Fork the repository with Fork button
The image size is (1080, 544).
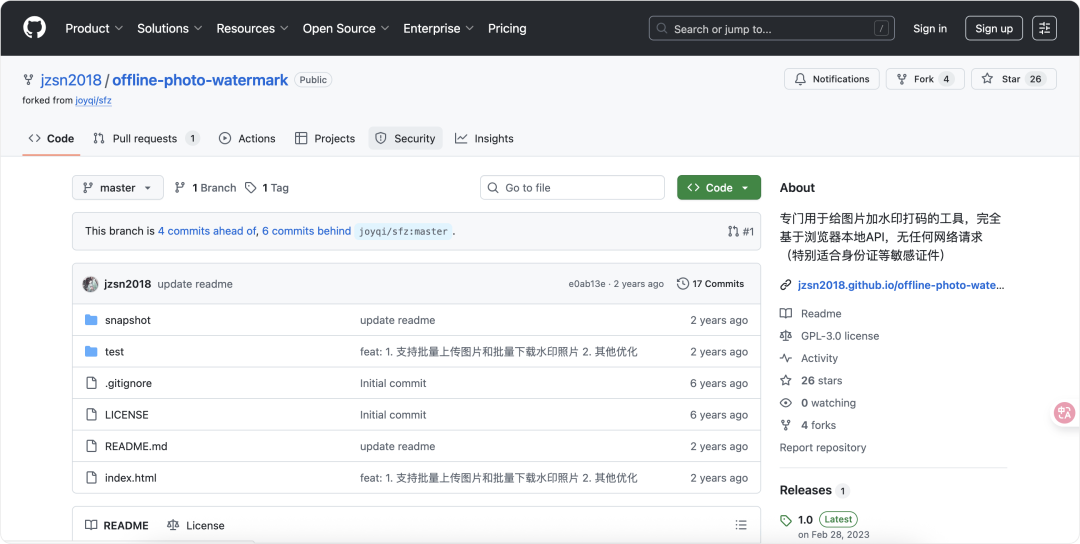(924, 79)
